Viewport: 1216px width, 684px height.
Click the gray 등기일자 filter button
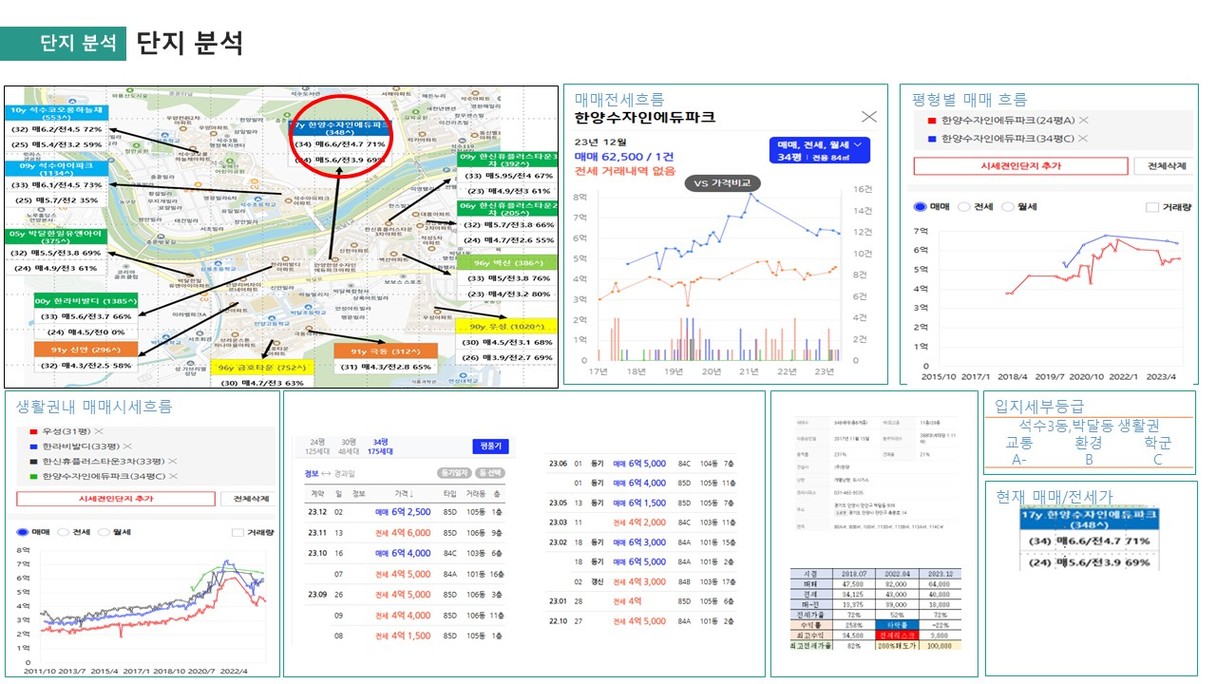point(454,473)
